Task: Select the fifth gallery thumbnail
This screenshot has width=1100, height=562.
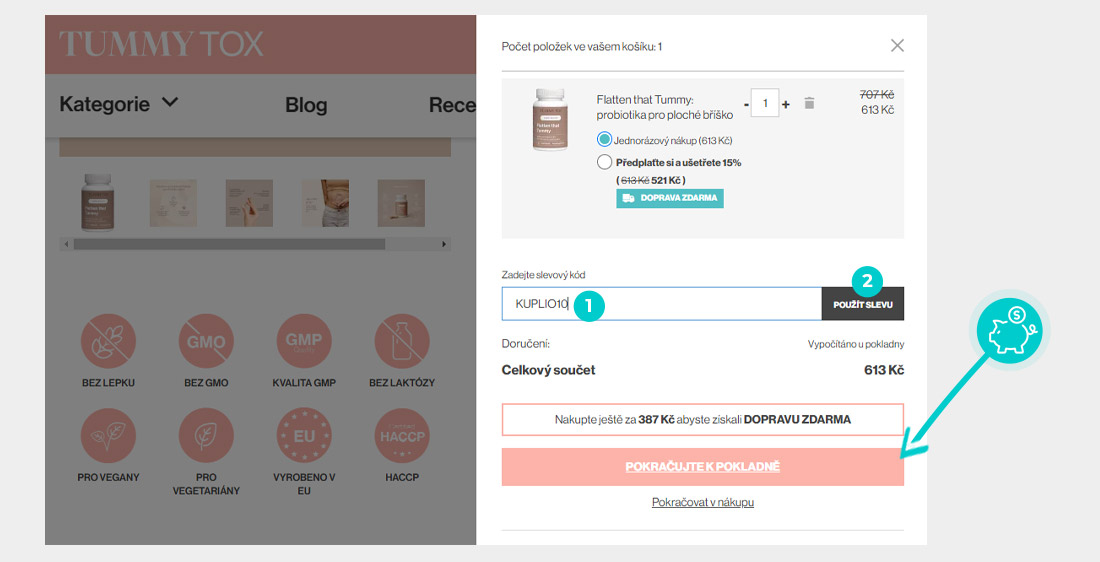Action: (401, 203)
